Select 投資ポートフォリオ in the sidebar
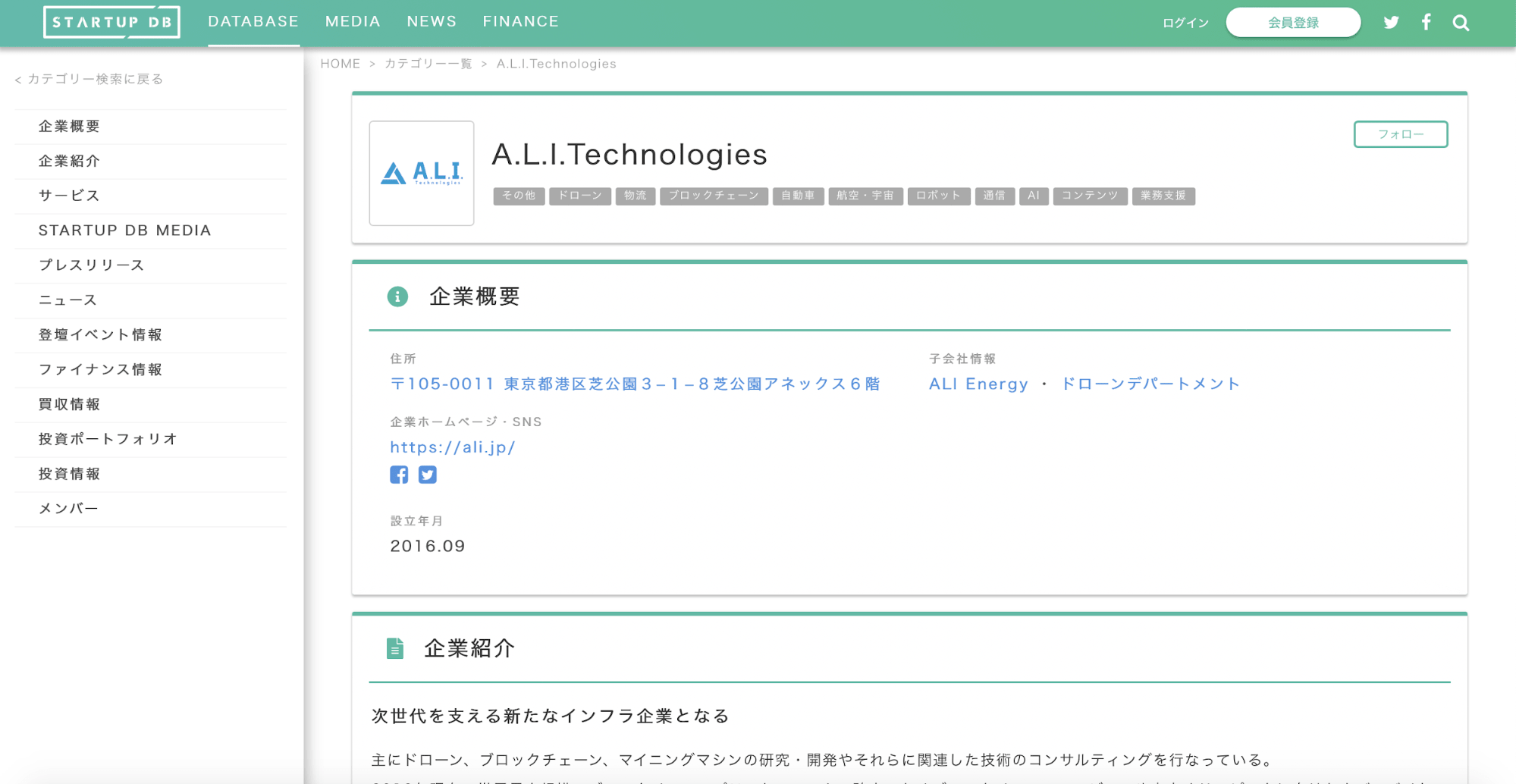The width and height of the screenshot is (1516, 784). [150, 440]
